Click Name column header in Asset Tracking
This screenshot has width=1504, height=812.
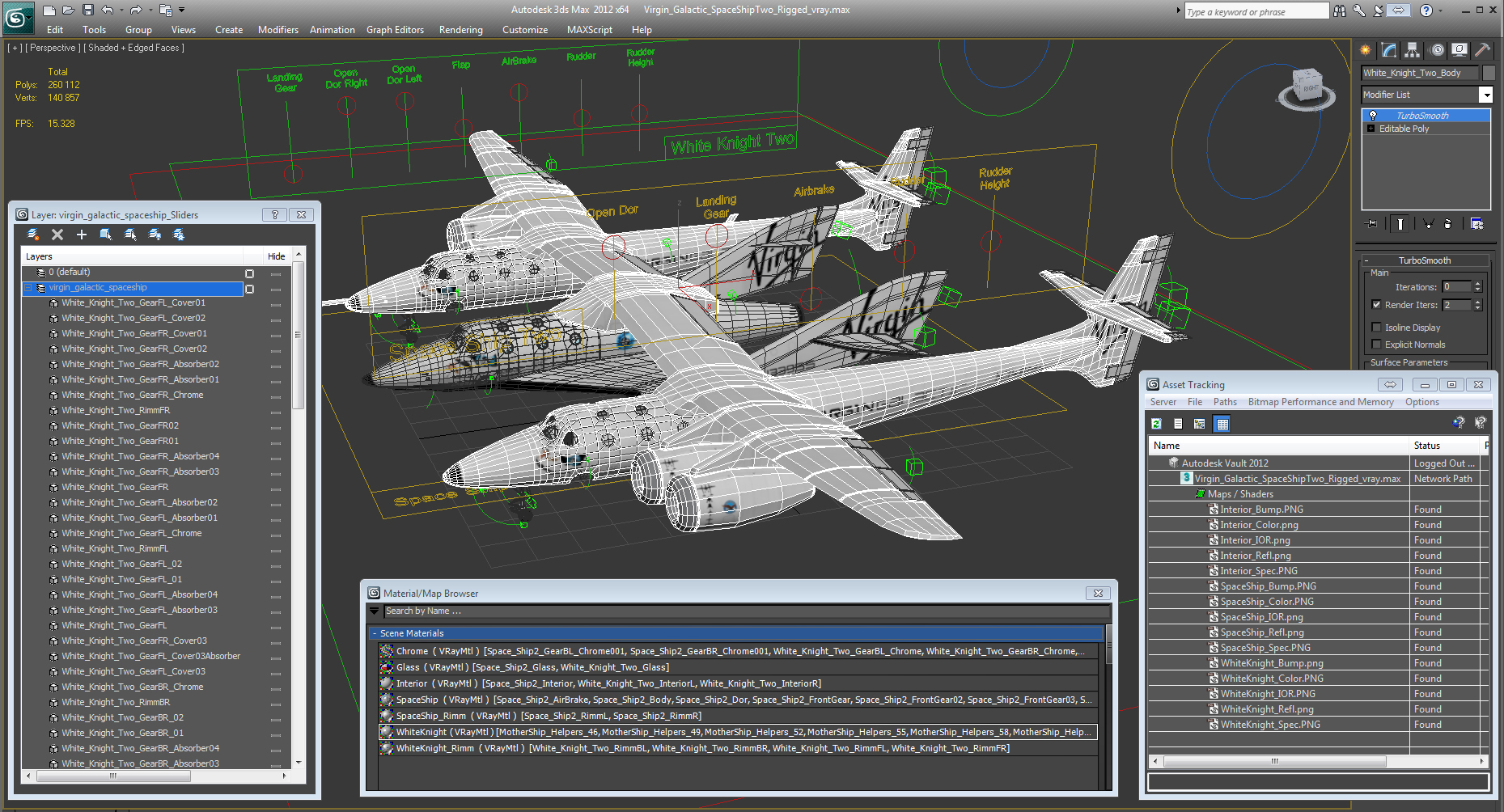tap(1278, 446)
